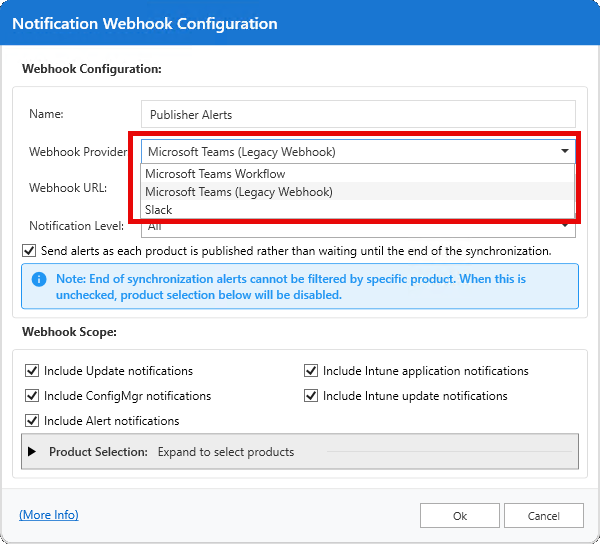
Task: Open the Notification Level dropdown
Action: point(358,228)
